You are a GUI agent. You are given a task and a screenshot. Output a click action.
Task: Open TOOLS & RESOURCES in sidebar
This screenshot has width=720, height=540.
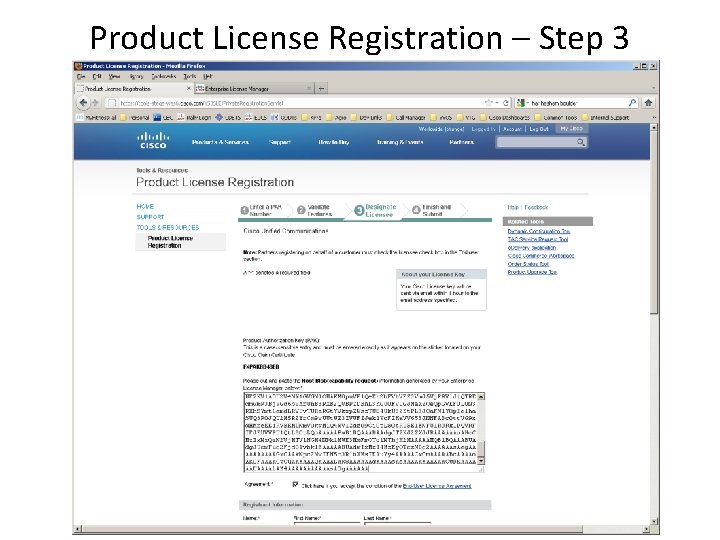pos(168,227)
